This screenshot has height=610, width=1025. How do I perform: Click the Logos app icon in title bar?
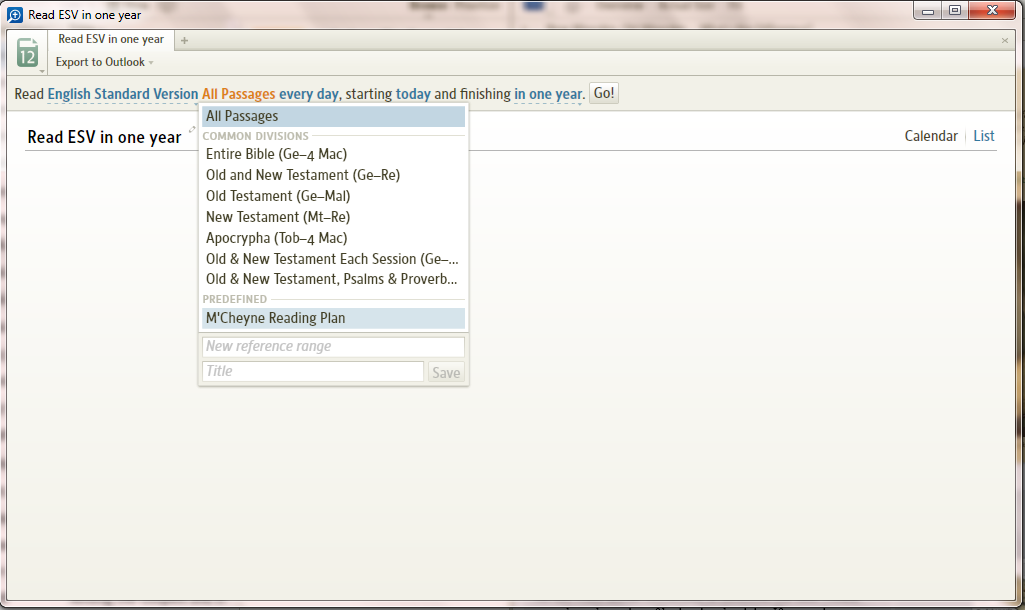click(14, 14)
